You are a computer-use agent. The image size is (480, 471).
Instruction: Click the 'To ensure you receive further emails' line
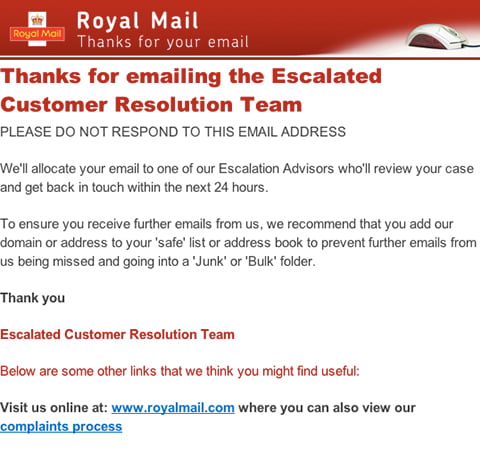click(227, 224)
